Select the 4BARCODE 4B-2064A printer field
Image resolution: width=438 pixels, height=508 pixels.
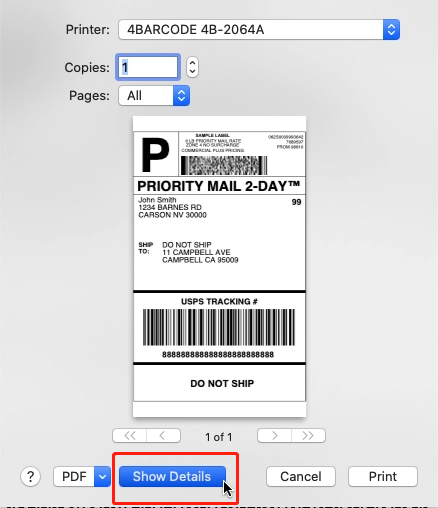pyautogui.click(x=259, y=30)
